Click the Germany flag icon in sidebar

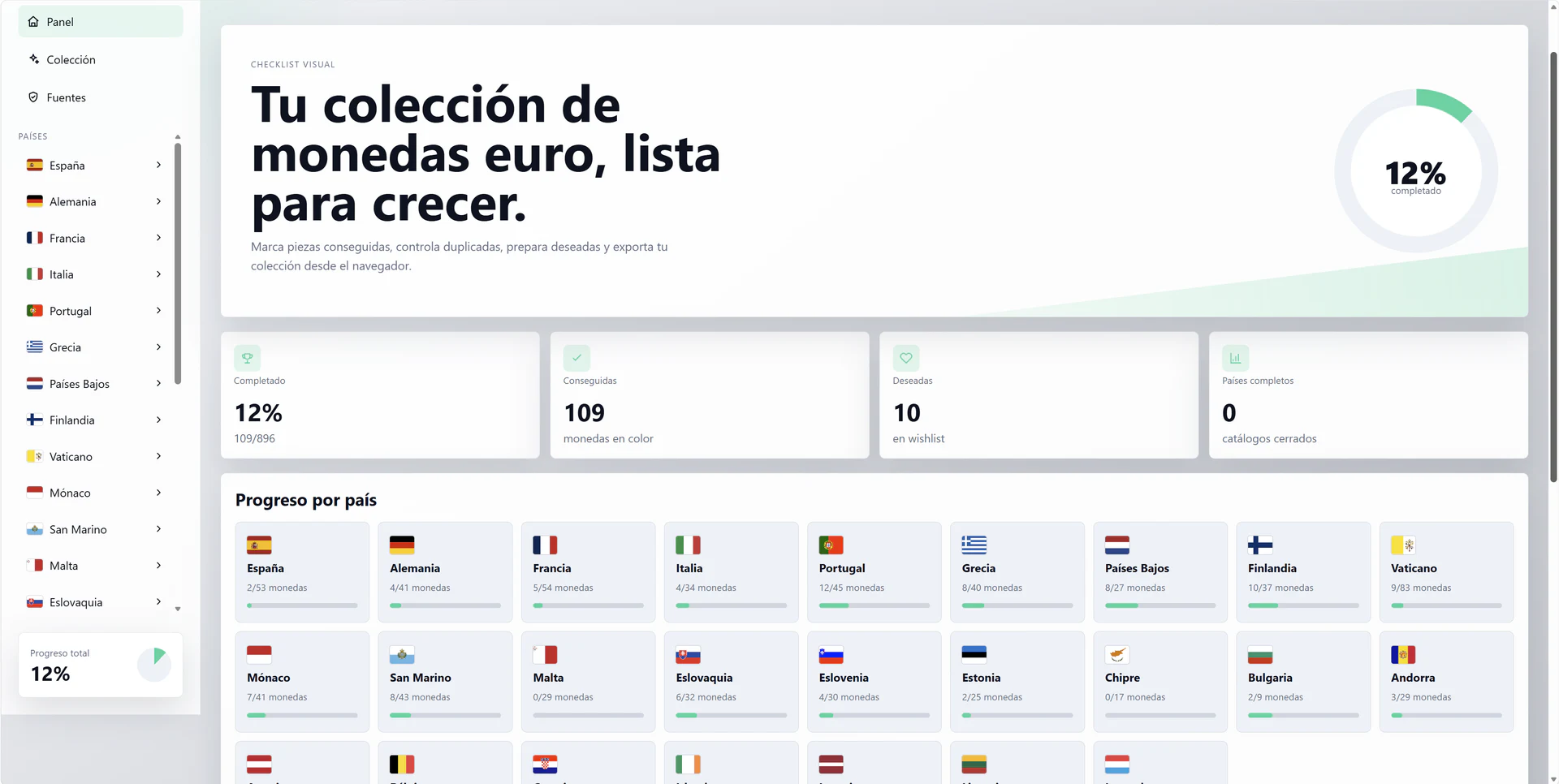pyautogui.click(x=35, y=201)
